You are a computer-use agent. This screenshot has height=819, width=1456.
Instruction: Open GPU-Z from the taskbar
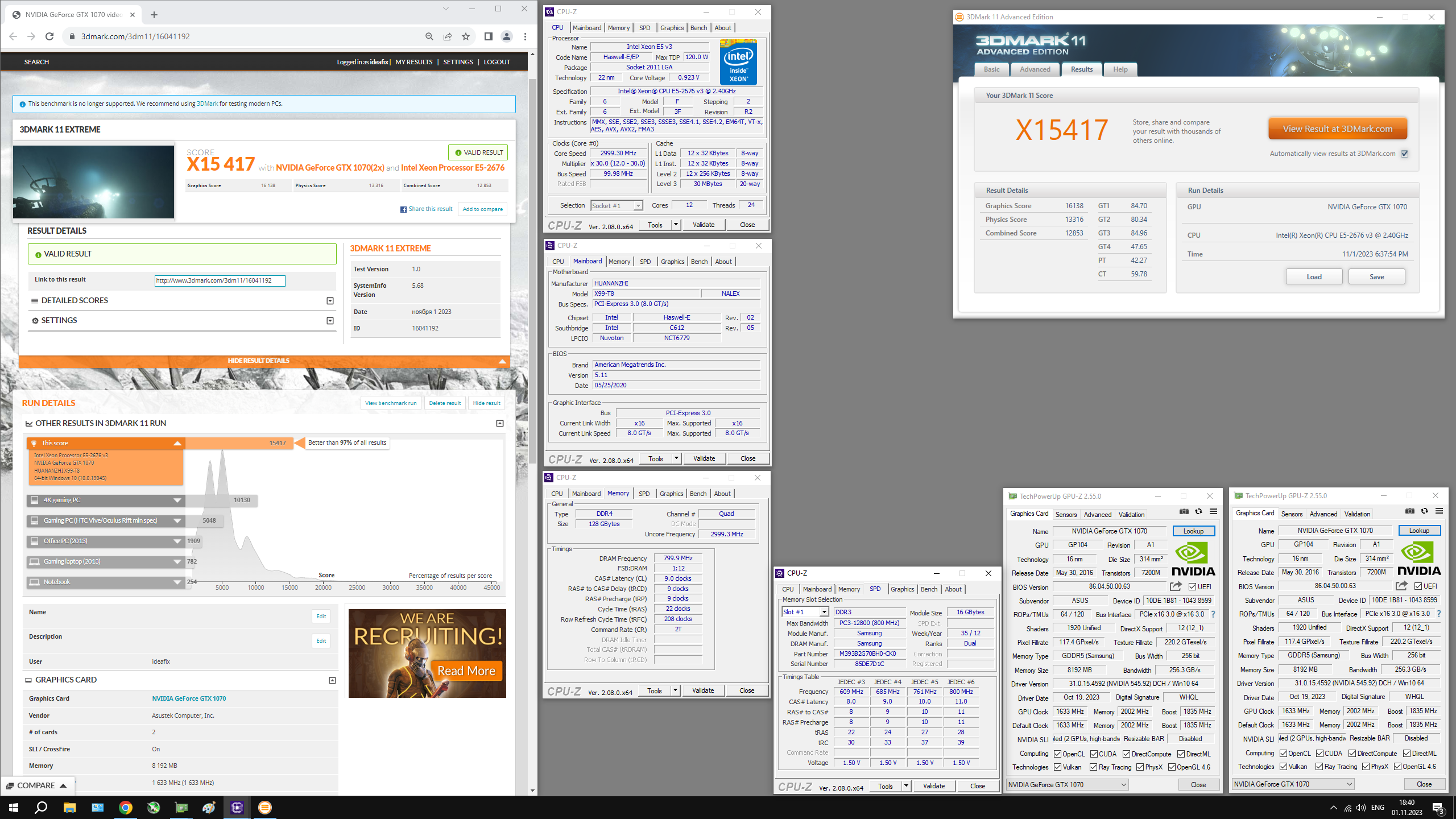[x=181, y=808]
